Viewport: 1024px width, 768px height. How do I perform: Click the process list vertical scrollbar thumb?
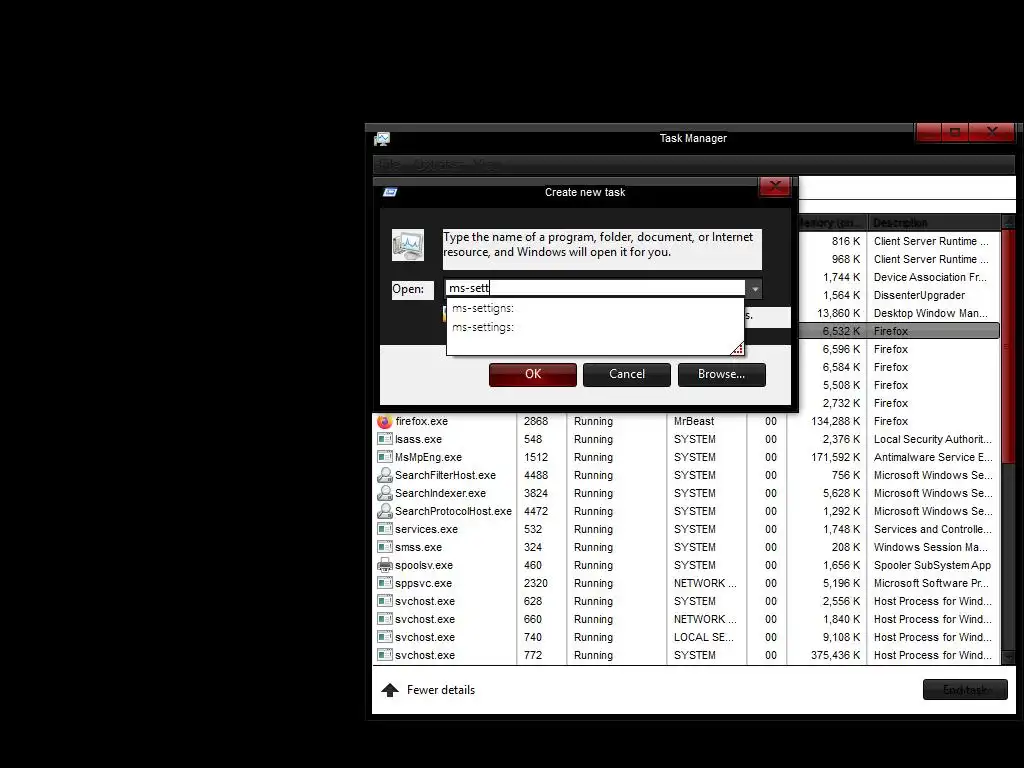click(1008, 346)
